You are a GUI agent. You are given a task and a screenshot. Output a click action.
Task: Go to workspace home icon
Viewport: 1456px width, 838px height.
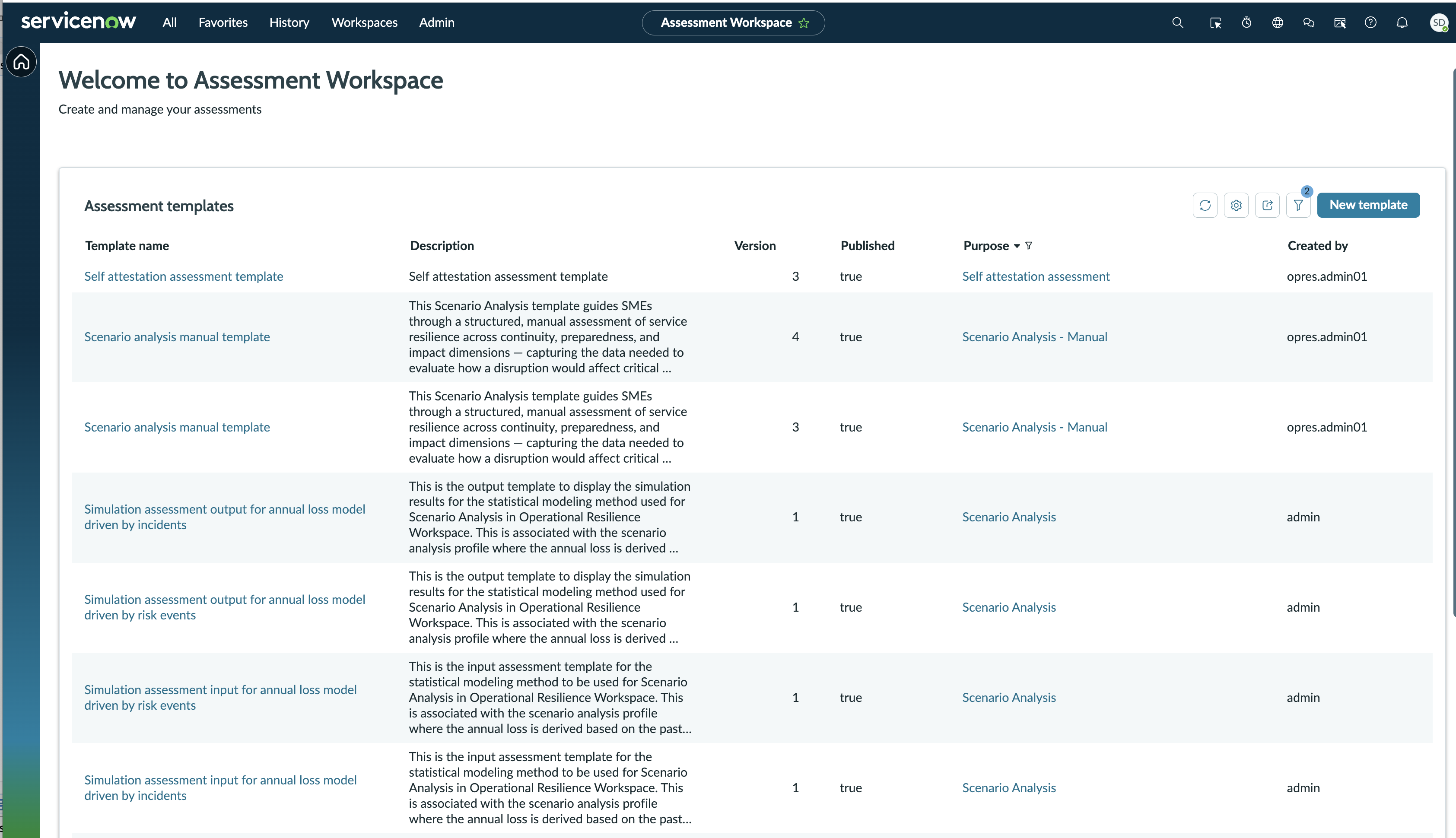[21, 62]
